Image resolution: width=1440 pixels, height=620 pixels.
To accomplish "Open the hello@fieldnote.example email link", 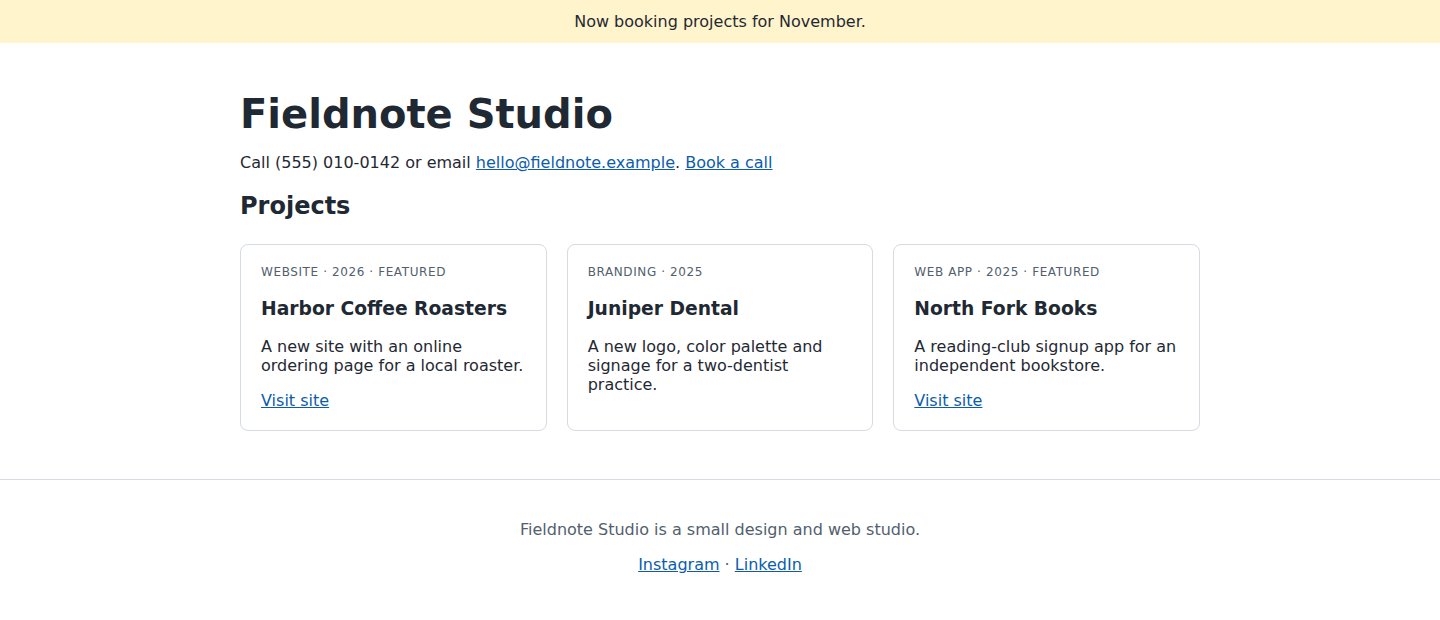I will pos(575,162).
